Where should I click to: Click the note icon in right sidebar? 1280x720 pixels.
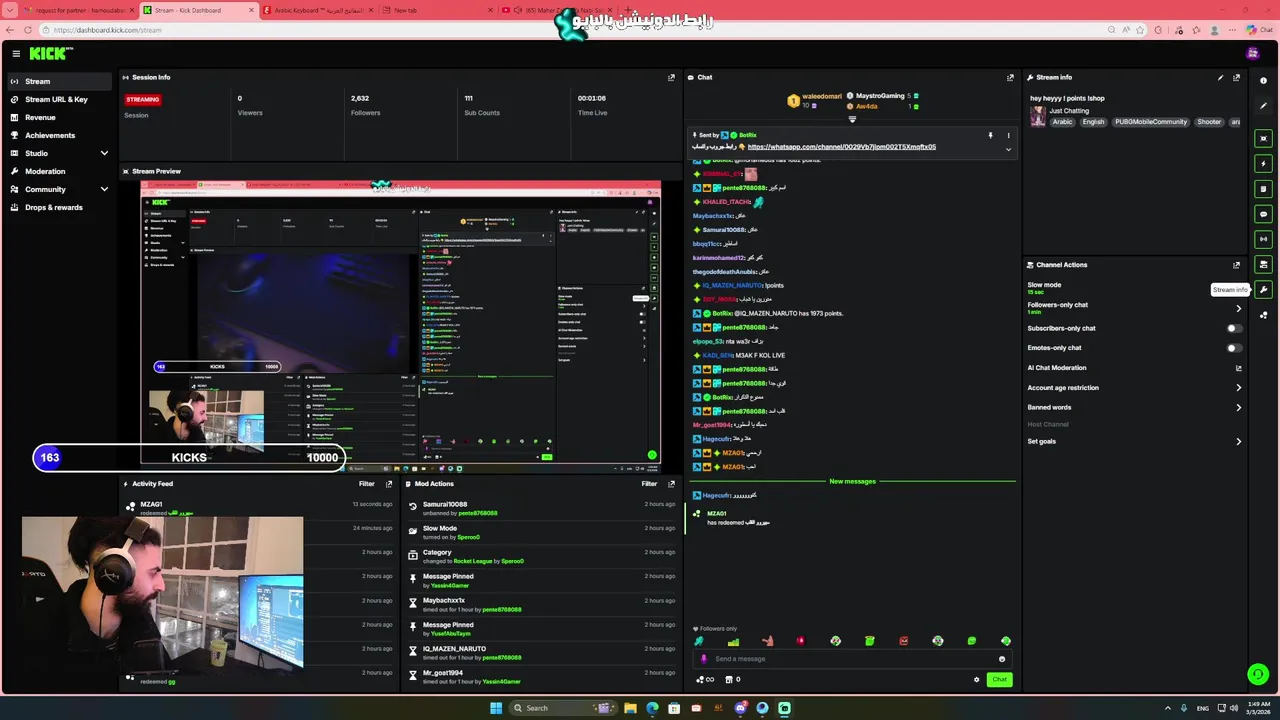1264,189
